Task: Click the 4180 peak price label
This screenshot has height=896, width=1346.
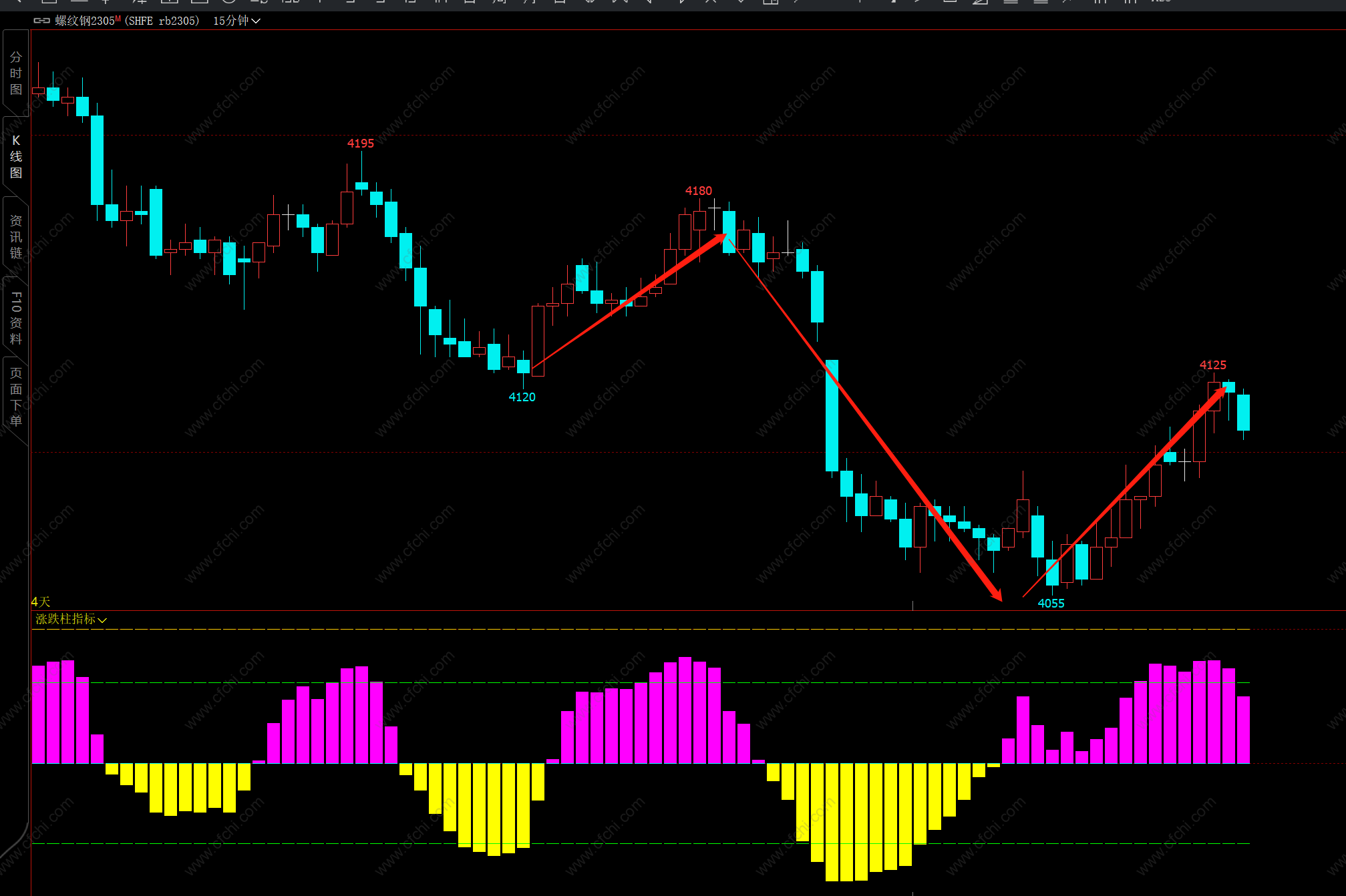Action: (x=698, y=190)
